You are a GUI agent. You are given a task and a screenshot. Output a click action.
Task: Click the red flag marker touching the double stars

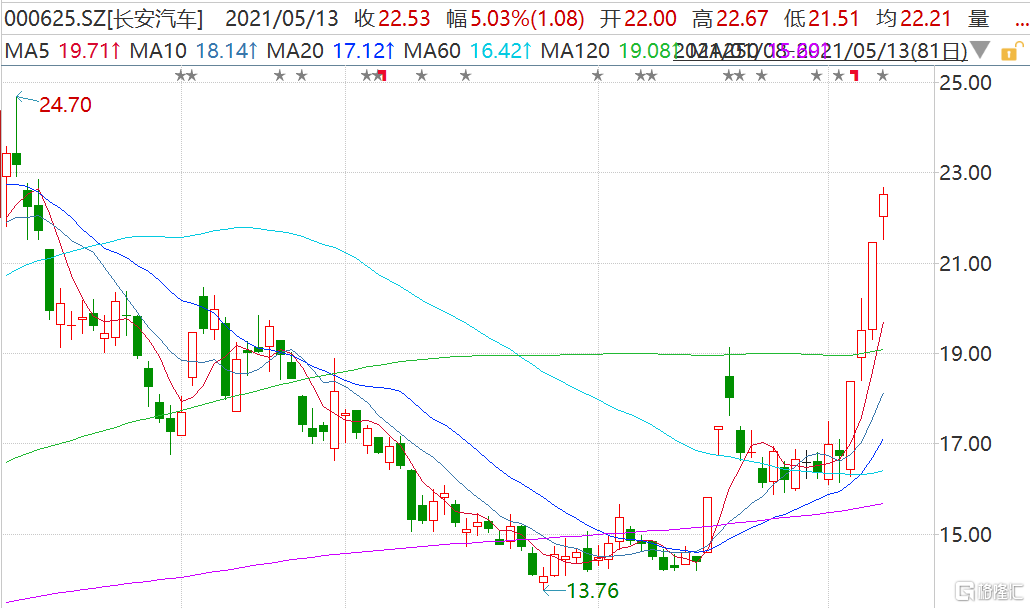pyautogui.click(x=383, y=76)
